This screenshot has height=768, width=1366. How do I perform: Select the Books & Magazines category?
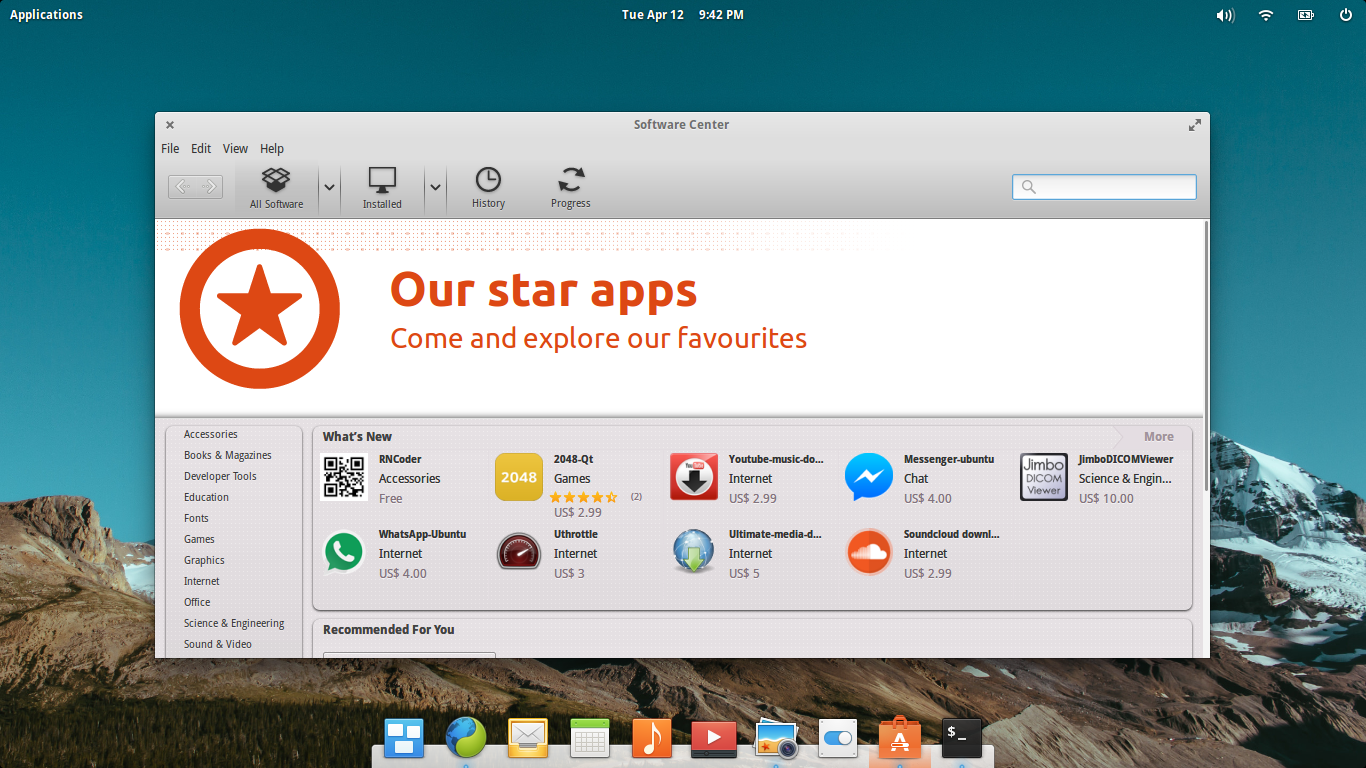point(228,455)
